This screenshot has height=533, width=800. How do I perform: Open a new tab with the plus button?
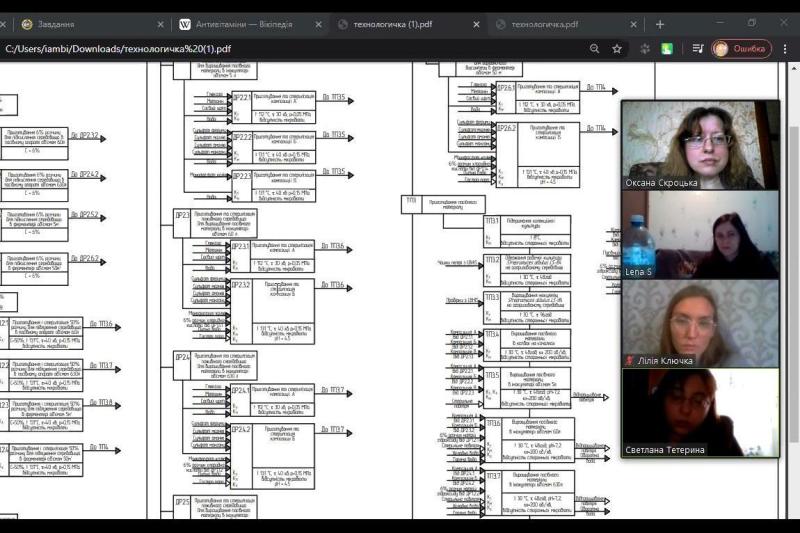(660, 24)
